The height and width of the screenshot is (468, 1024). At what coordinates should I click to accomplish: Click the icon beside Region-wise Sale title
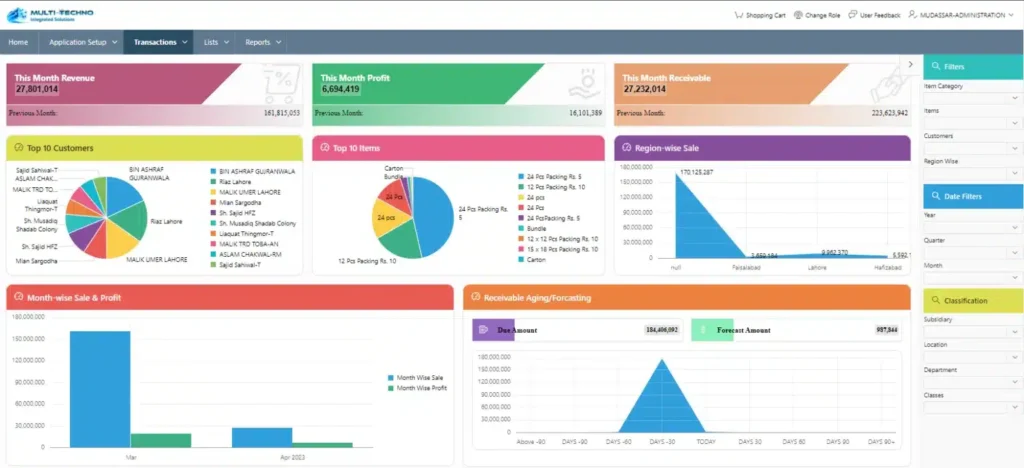click(625, 148)
